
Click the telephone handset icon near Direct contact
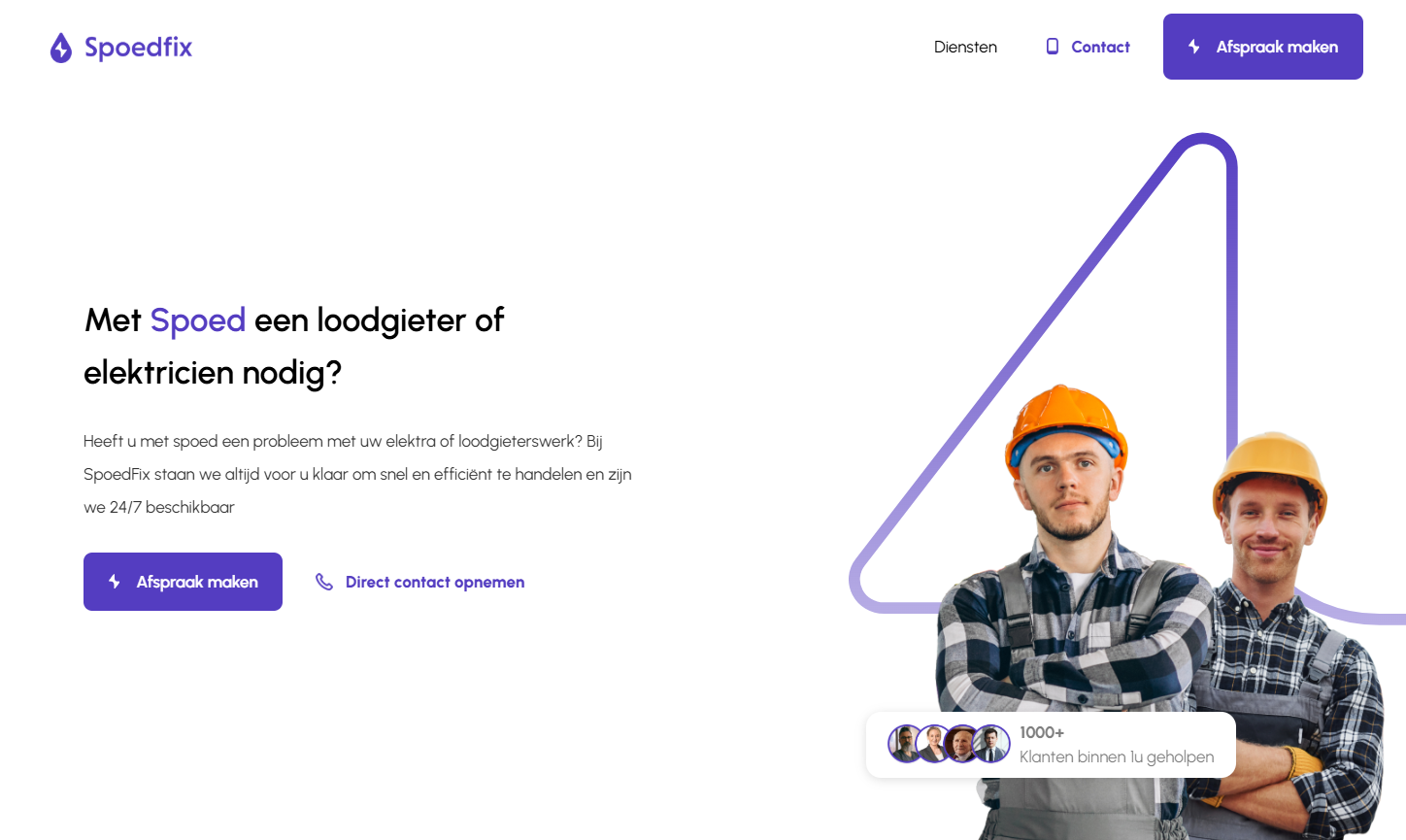[x=324, y=582]
